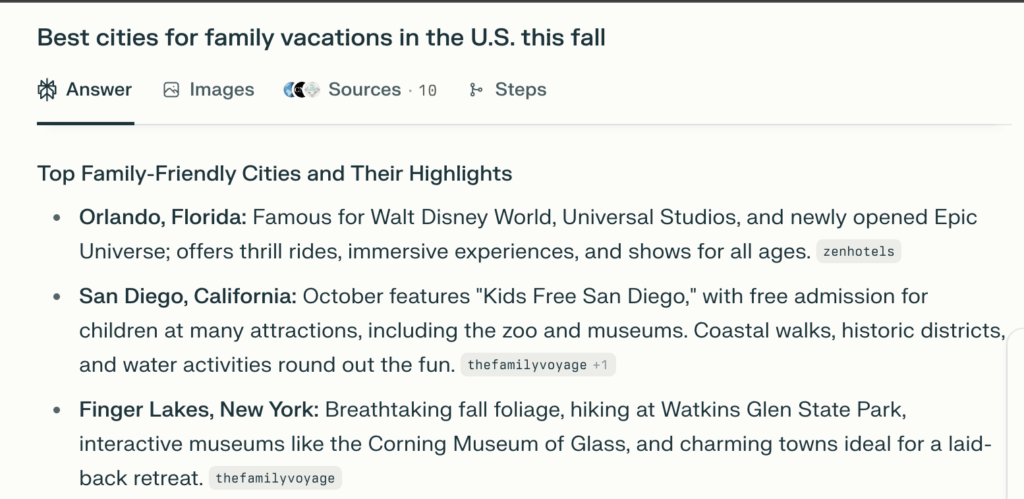This screenshot has width=1024, height=499.
Task: Click the bold Orlando, Florida text
Action: (162, 218)
